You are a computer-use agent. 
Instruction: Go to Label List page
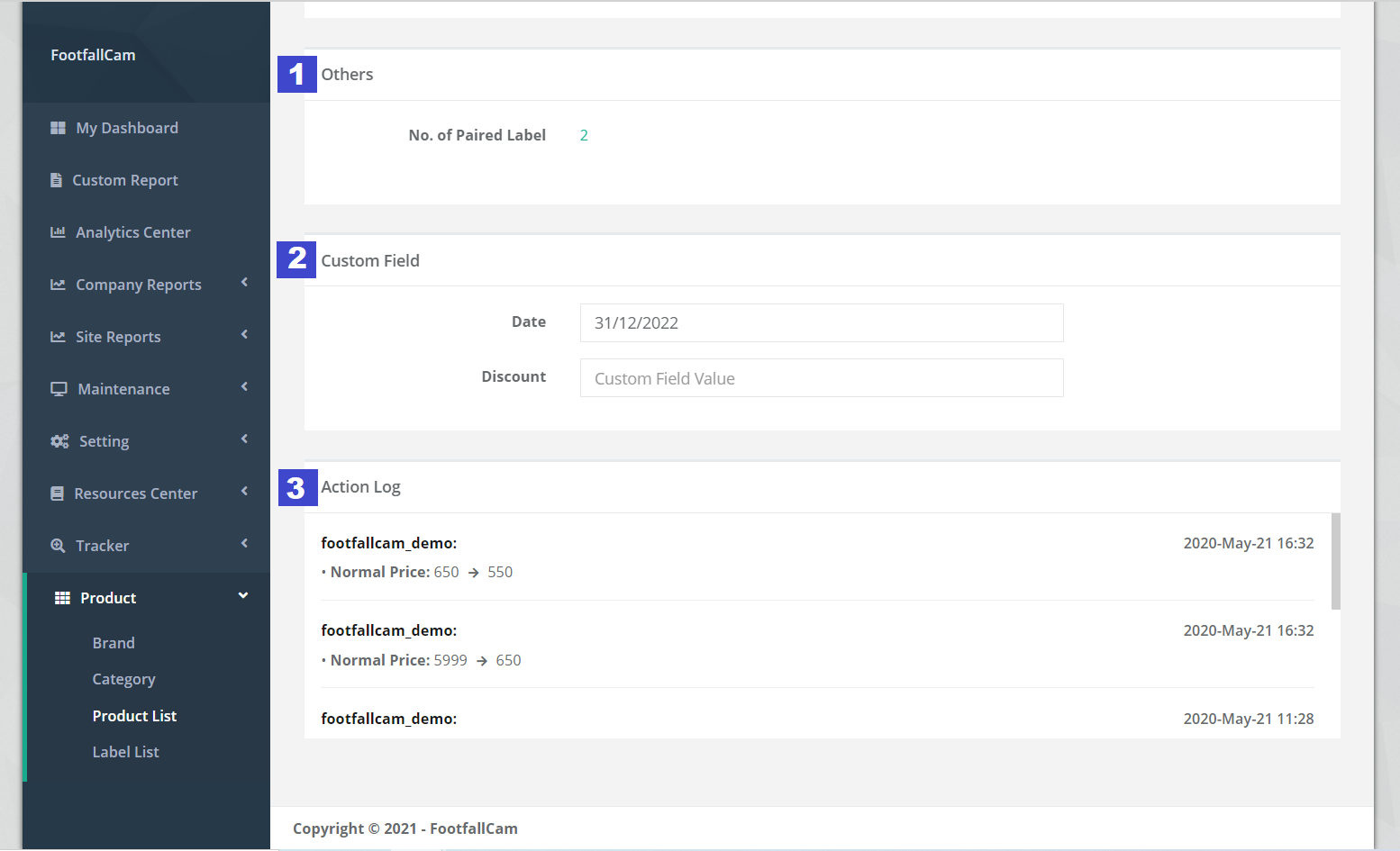click(x=125, y=752)
